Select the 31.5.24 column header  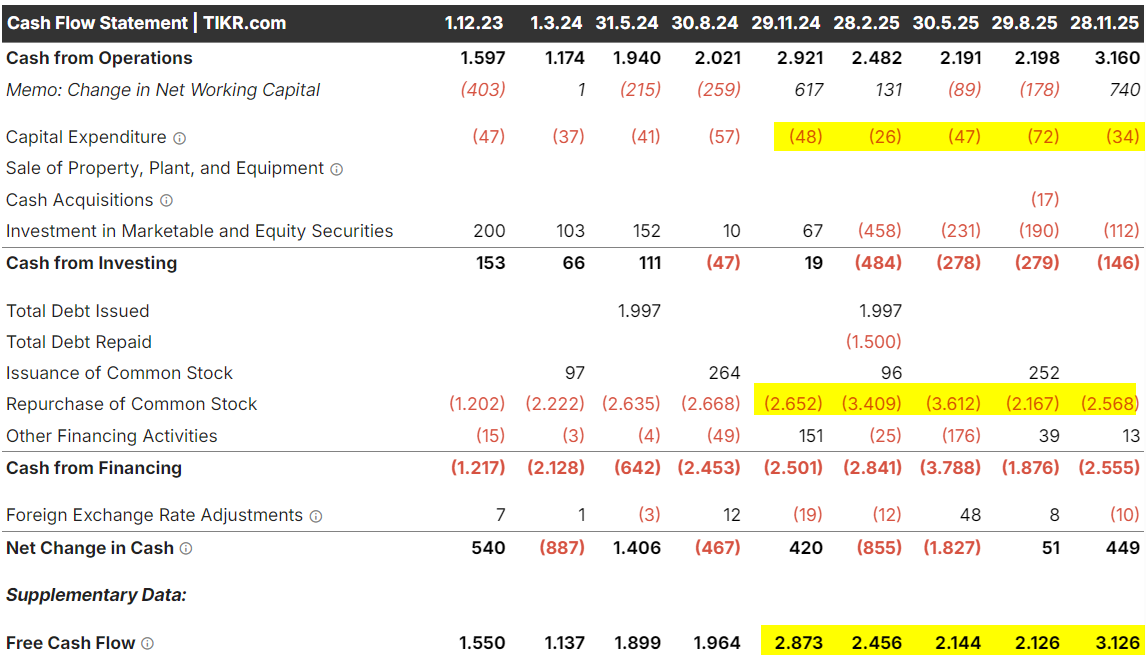point(628,23)
